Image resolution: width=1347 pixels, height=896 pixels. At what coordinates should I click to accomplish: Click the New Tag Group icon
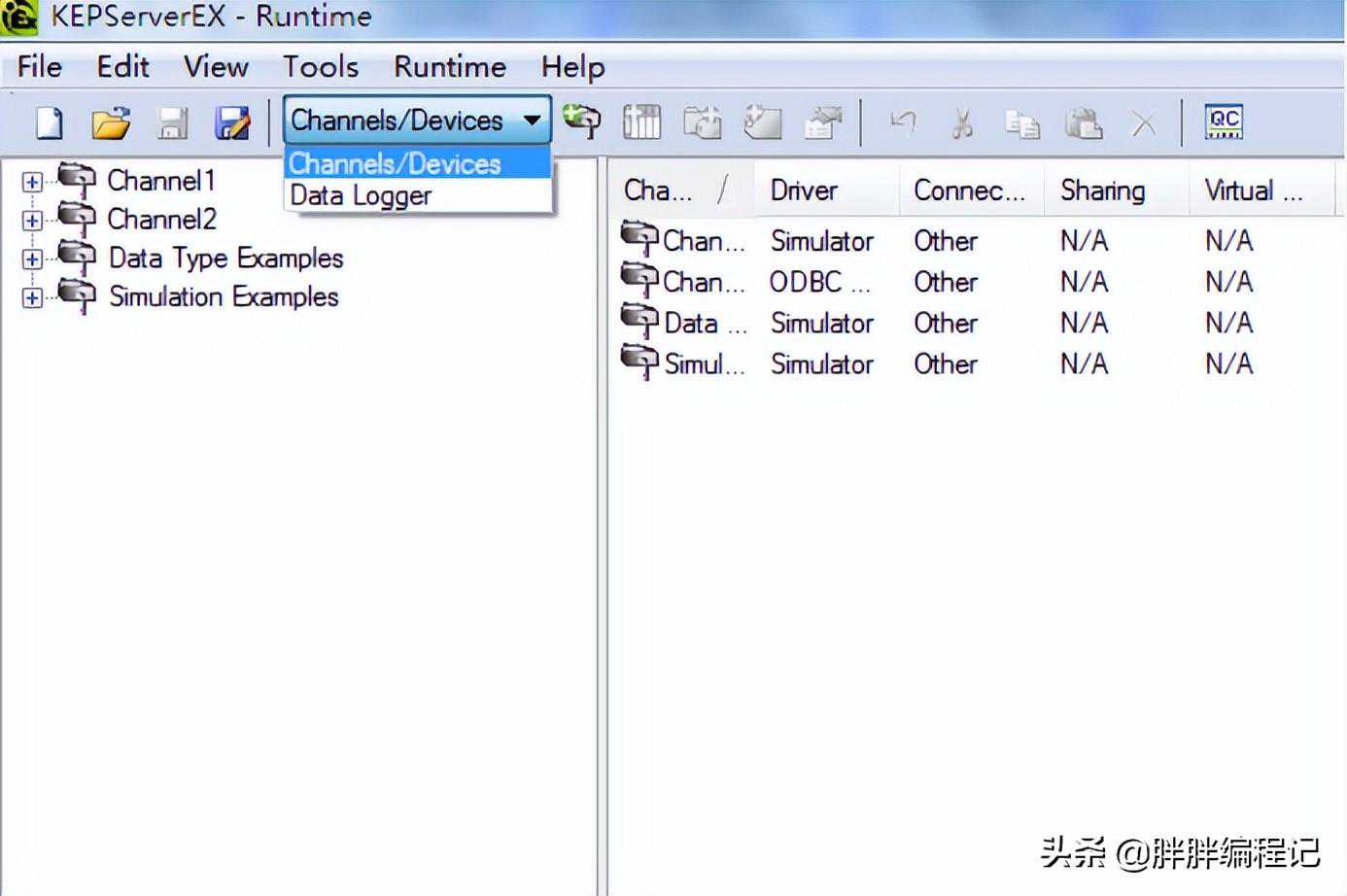click(x=703, y=122)
